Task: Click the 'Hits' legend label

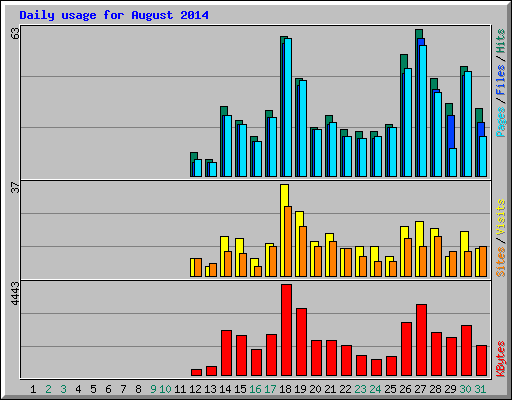Action: (500, 41)
